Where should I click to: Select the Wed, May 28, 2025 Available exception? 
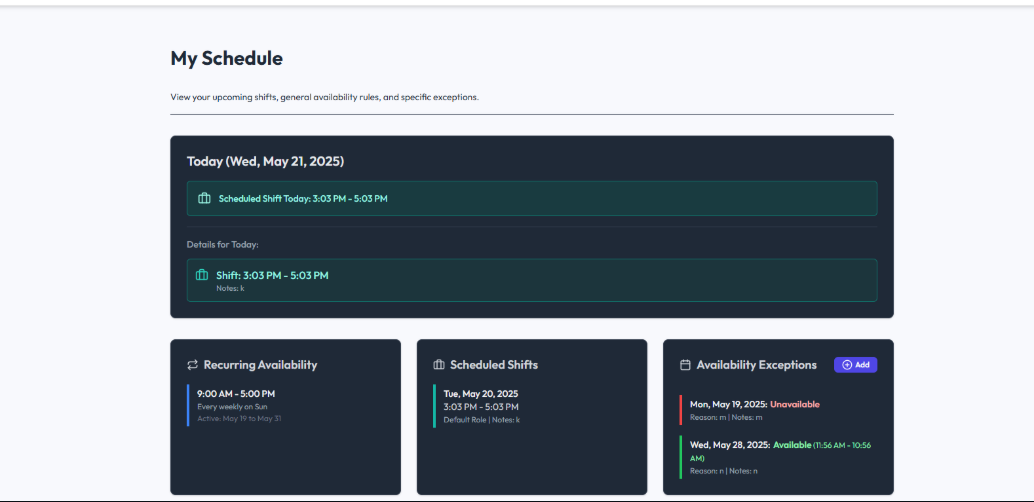coord(778,457)
